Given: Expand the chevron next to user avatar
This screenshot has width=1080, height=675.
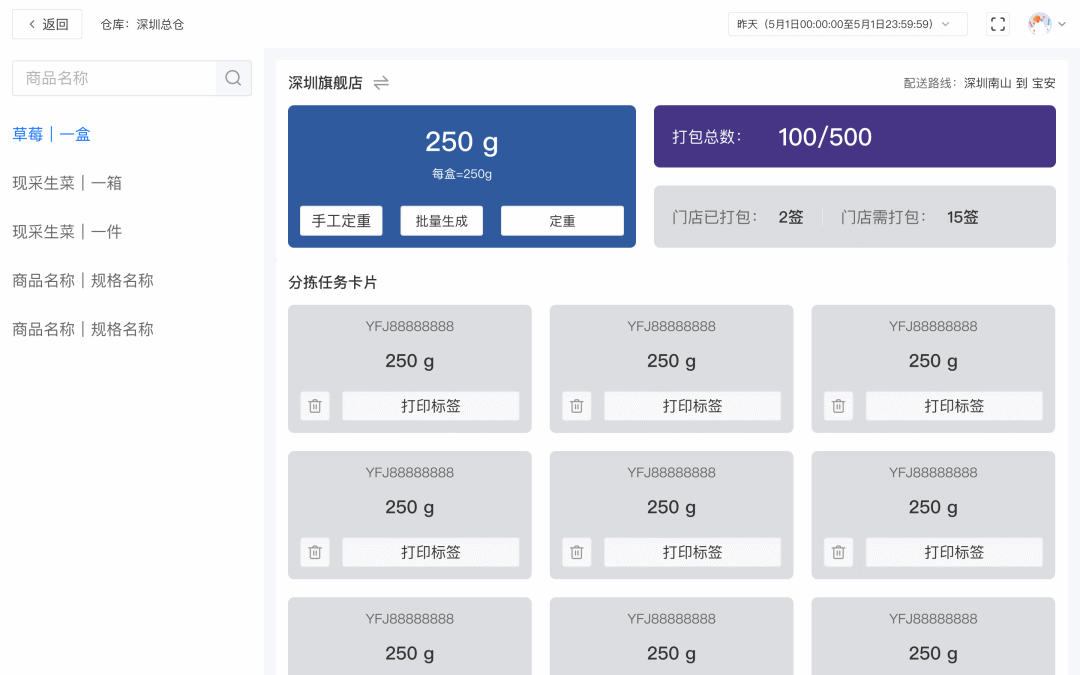Looking at the screenshot, I should point(1062,24).
